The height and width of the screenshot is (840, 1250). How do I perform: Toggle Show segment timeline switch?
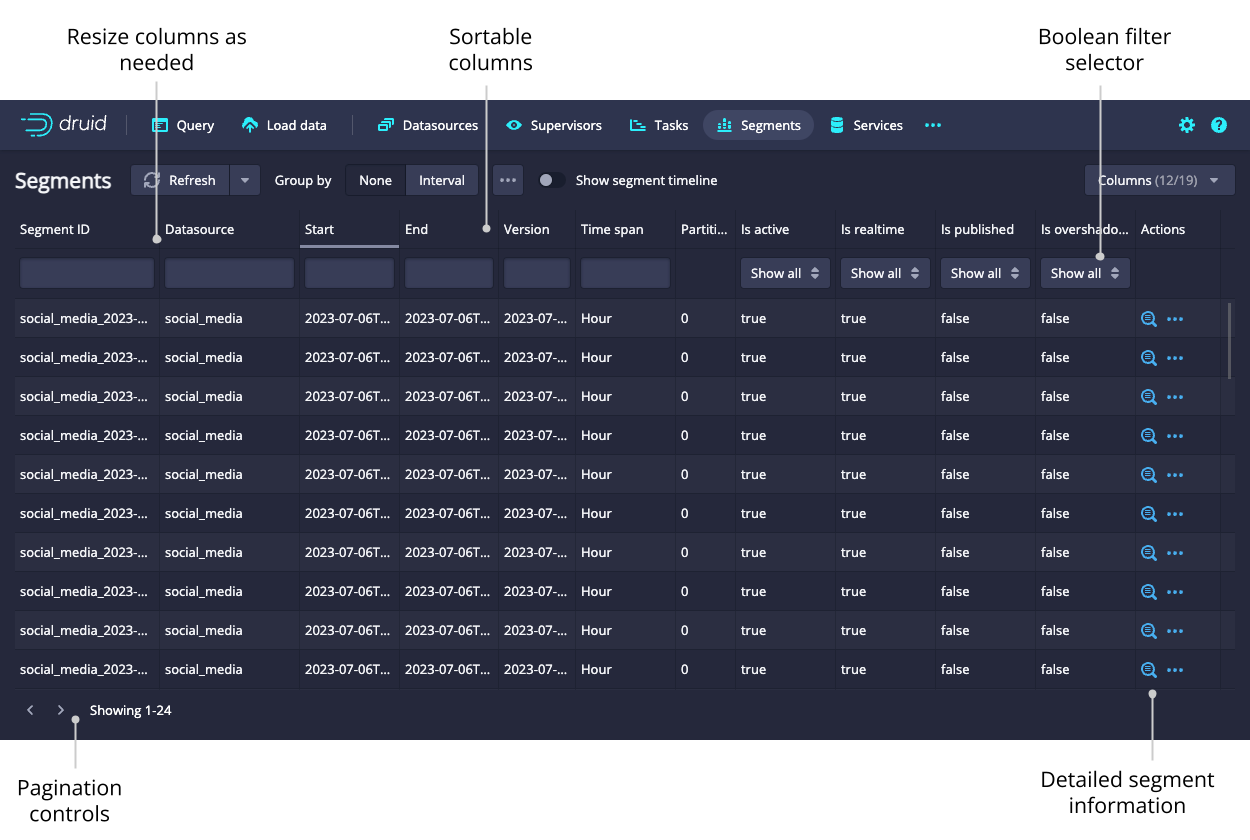(x=551, y=180)
